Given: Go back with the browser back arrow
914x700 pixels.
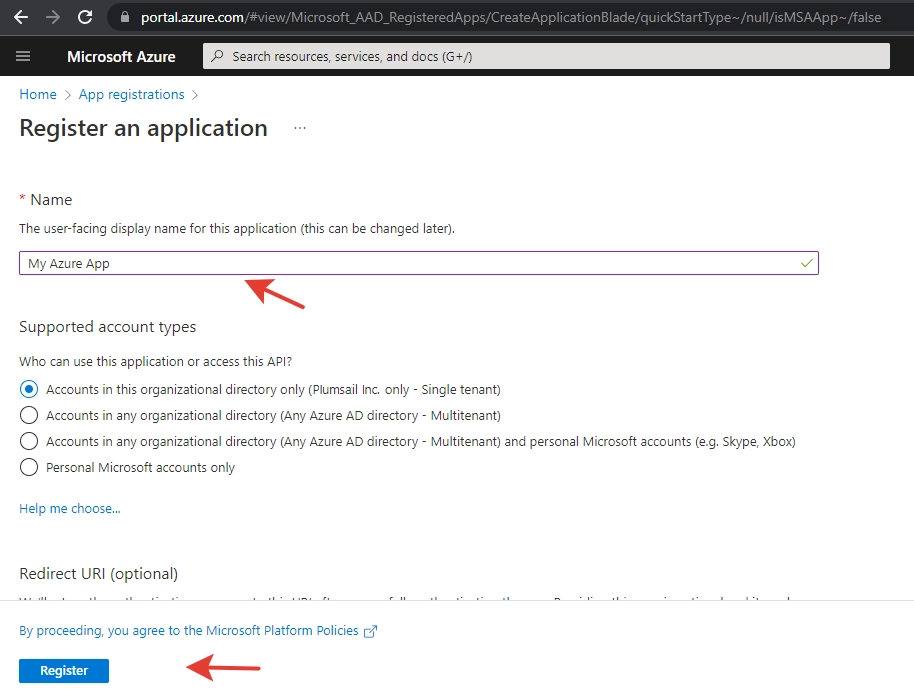Looking at the screenshot, I should point(21,17).
